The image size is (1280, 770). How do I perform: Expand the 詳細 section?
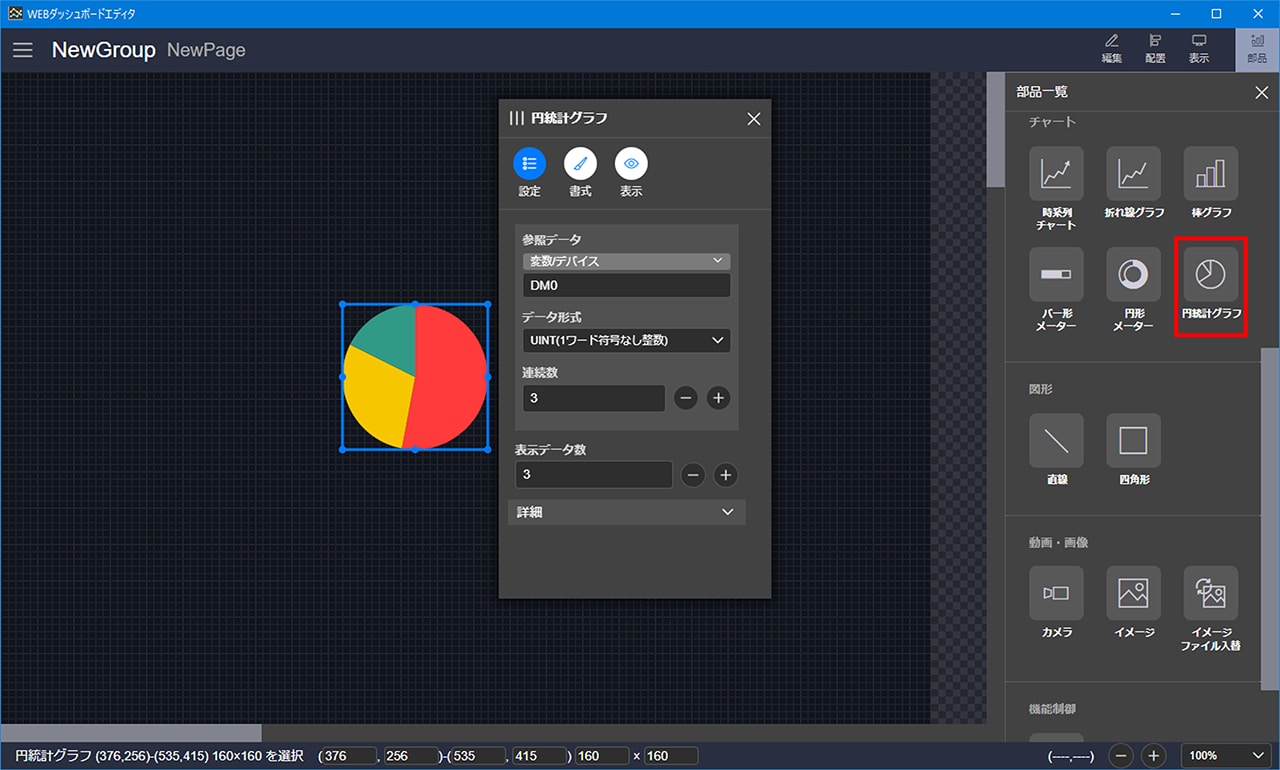coord(626,512)
